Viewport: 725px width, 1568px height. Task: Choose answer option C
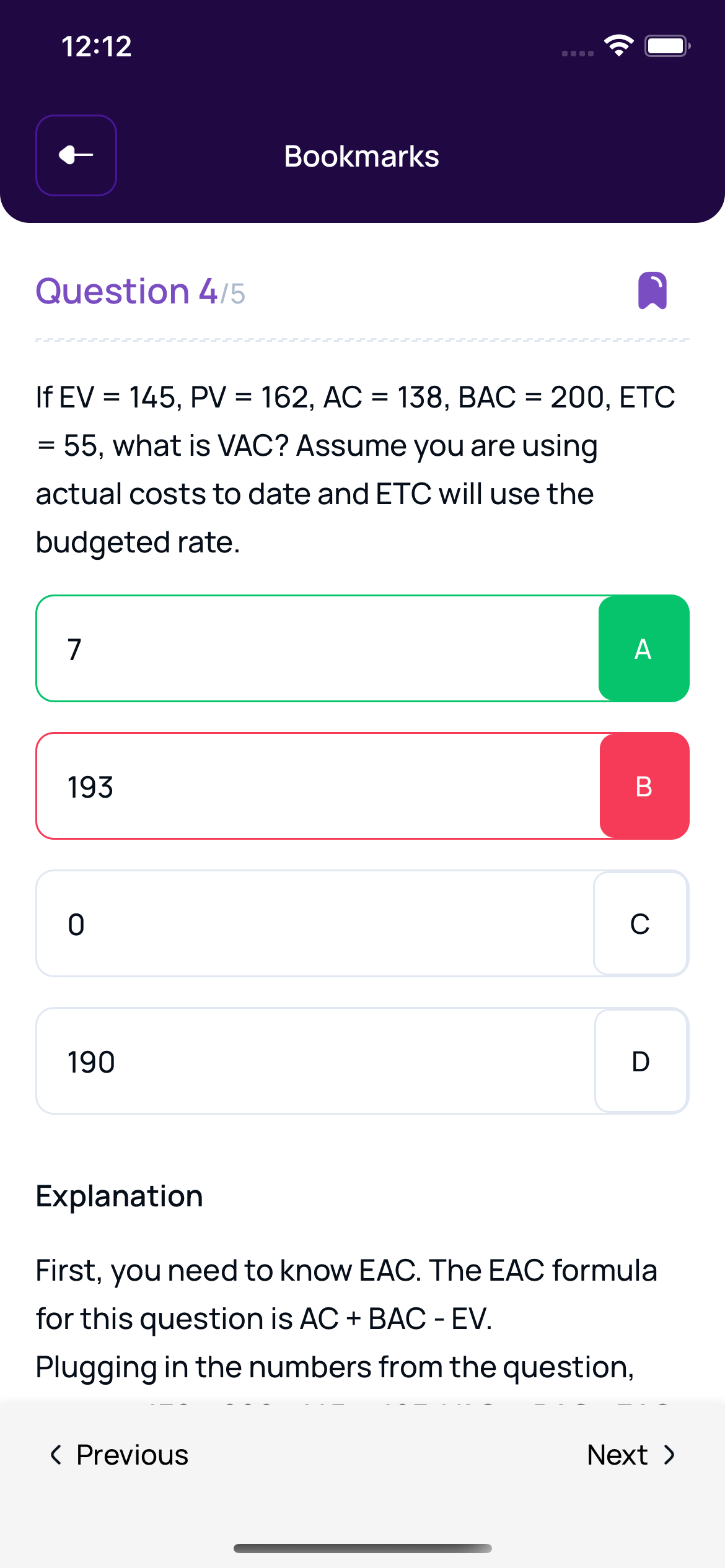pos(640,924)
